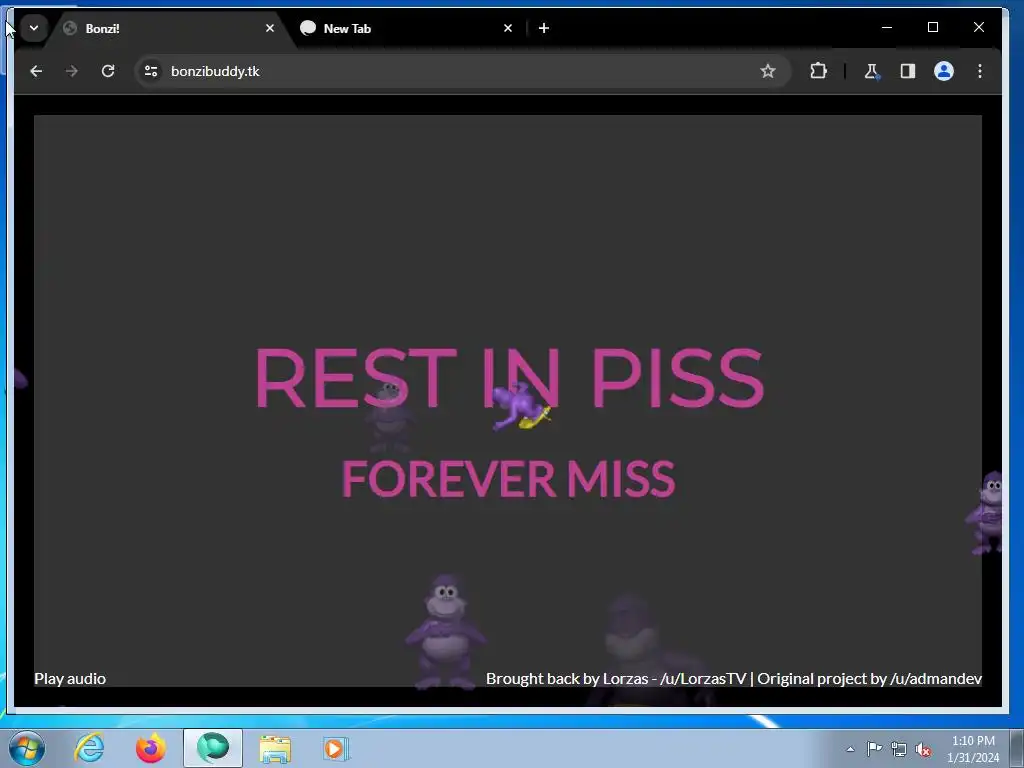
Task: Open the network status tray icon
Action: [899, 750]
